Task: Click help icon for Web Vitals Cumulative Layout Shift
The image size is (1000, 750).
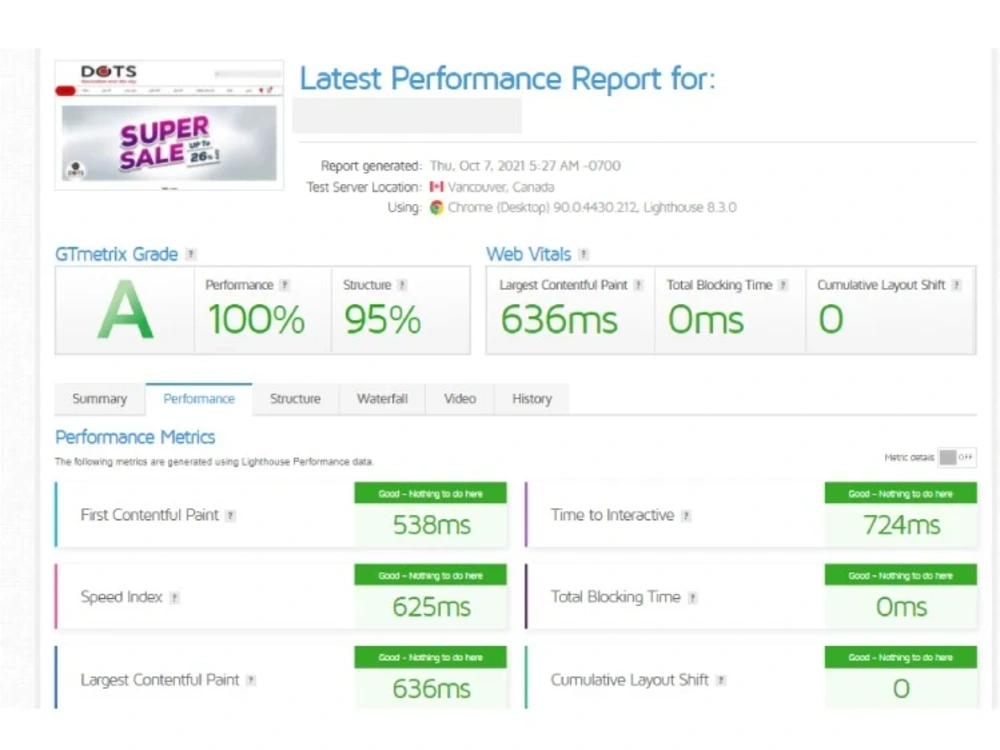Action: (x=956, y=285)
